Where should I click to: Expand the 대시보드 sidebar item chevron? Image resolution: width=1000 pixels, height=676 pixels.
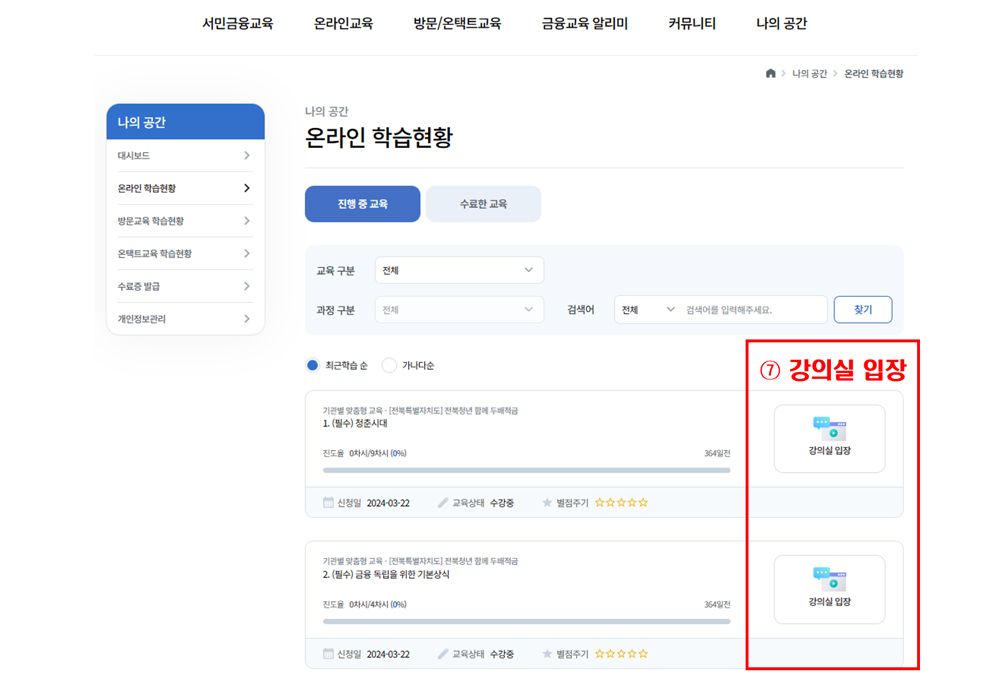click(x=247, y=156)
